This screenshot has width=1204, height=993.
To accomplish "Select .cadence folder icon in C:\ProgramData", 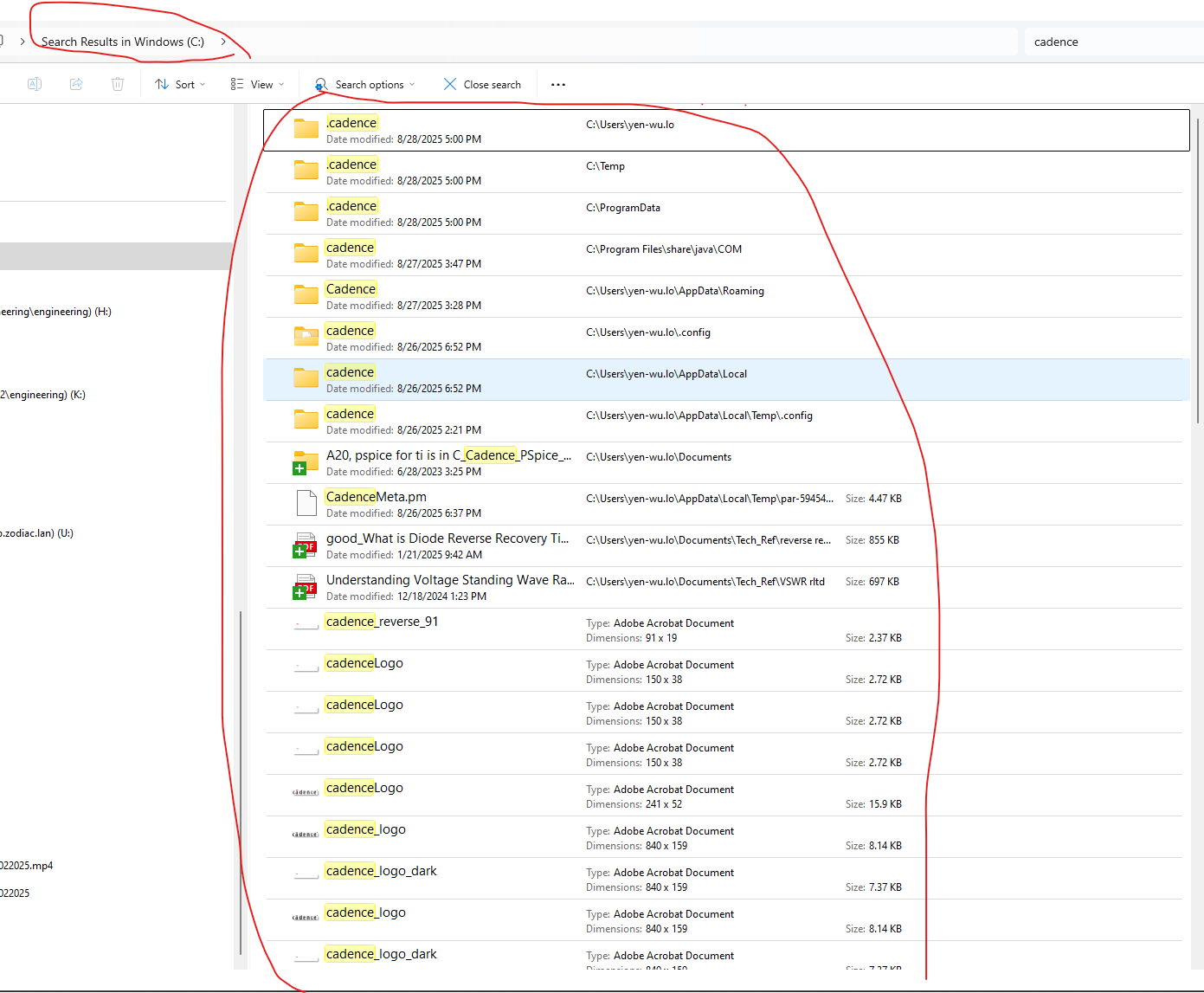I will point(306,212).
